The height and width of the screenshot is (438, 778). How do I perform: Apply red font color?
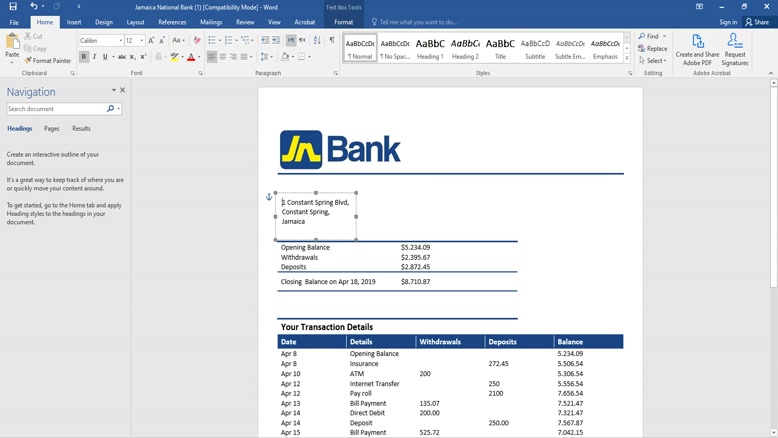191,57
